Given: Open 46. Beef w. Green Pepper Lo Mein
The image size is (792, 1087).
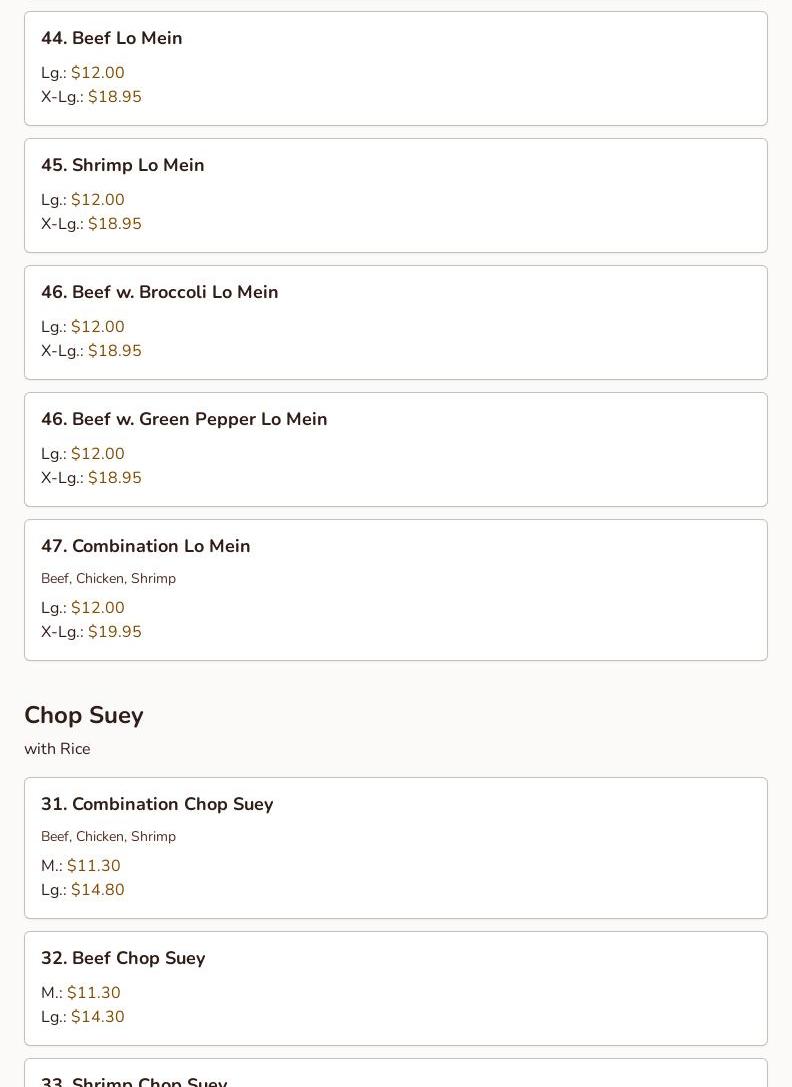Looking at the screenshot, I should pos(395,449).
